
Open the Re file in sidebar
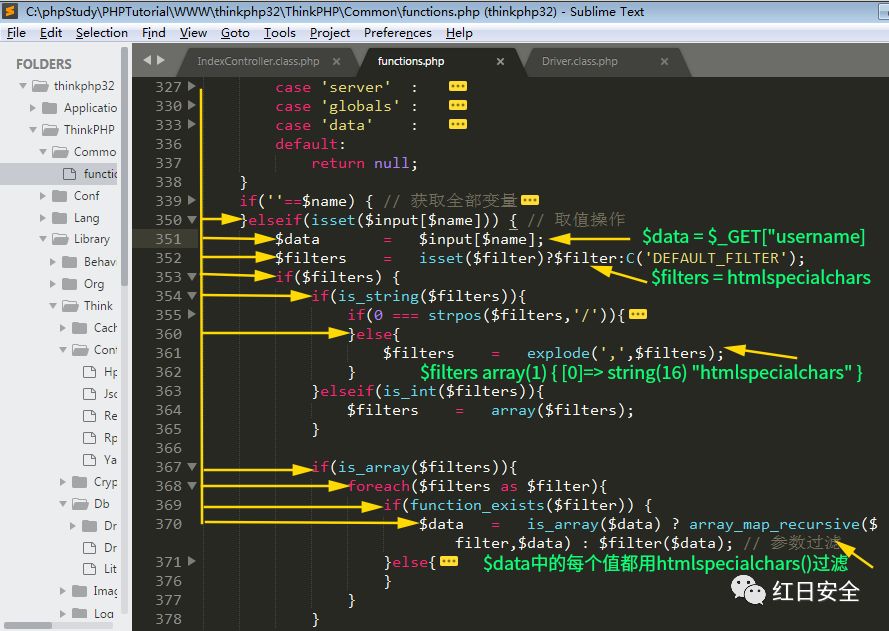(x=111, y=416)
